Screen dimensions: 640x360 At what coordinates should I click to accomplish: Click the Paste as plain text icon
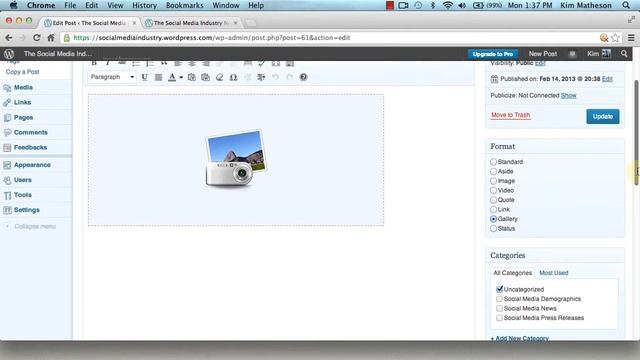(191, 77)
